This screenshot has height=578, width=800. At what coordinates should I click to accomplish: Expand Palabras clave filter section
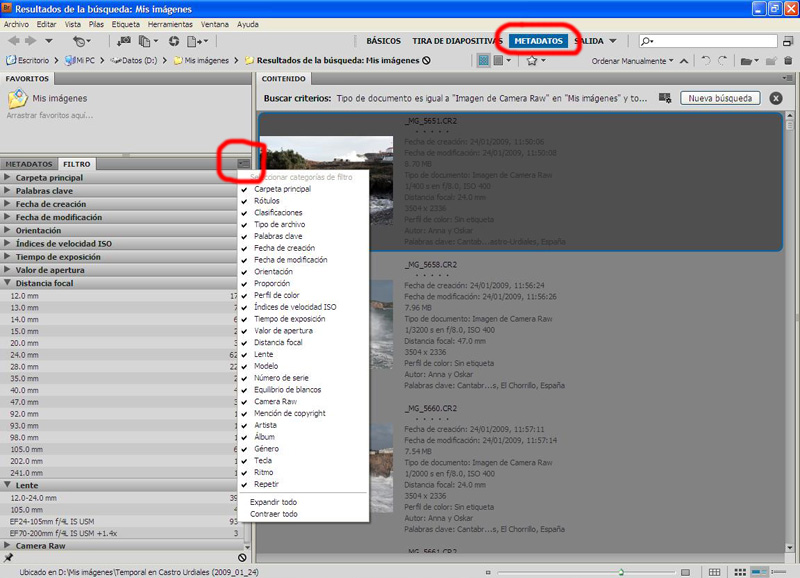point(7,190)
